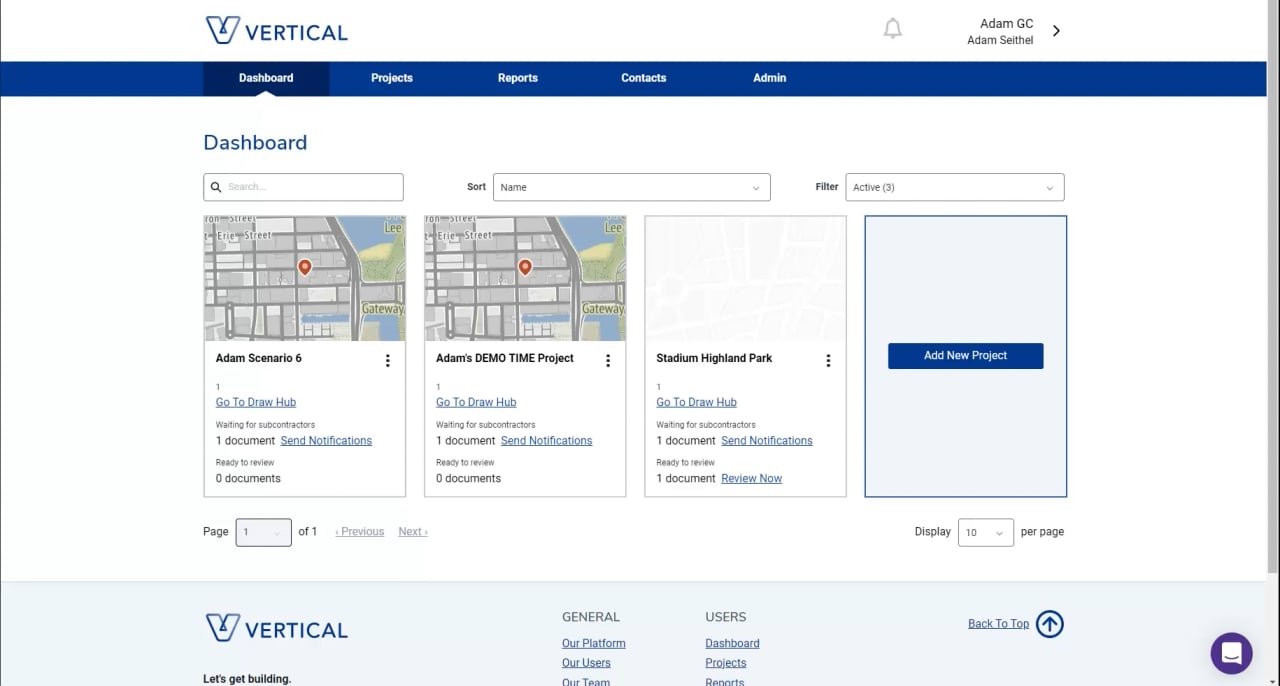1280x686 pixels.
Task: Click the search magnifier icon
Action: [x=216, y=187]
